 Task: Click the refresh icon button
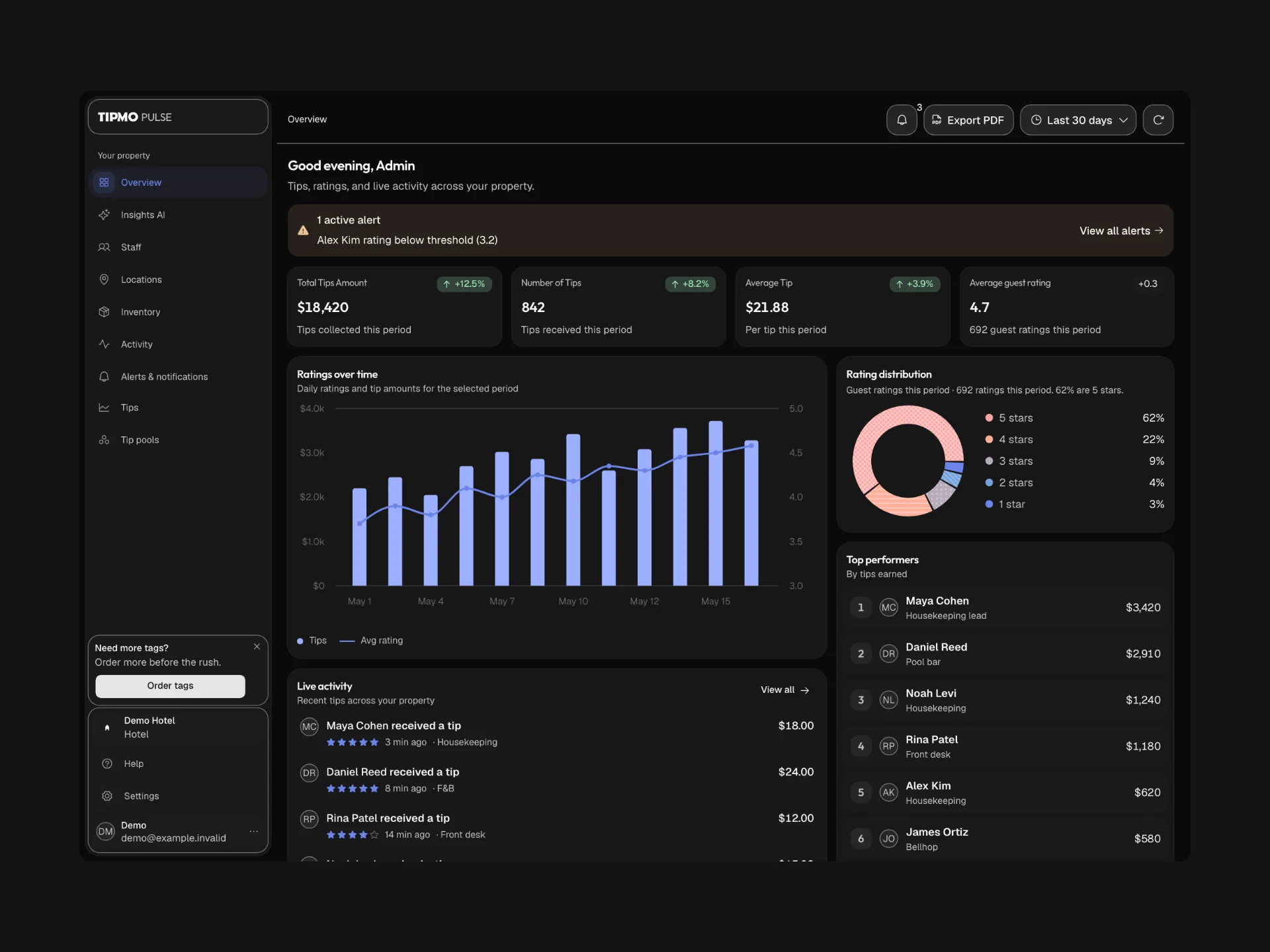(x=1158, y=120)
